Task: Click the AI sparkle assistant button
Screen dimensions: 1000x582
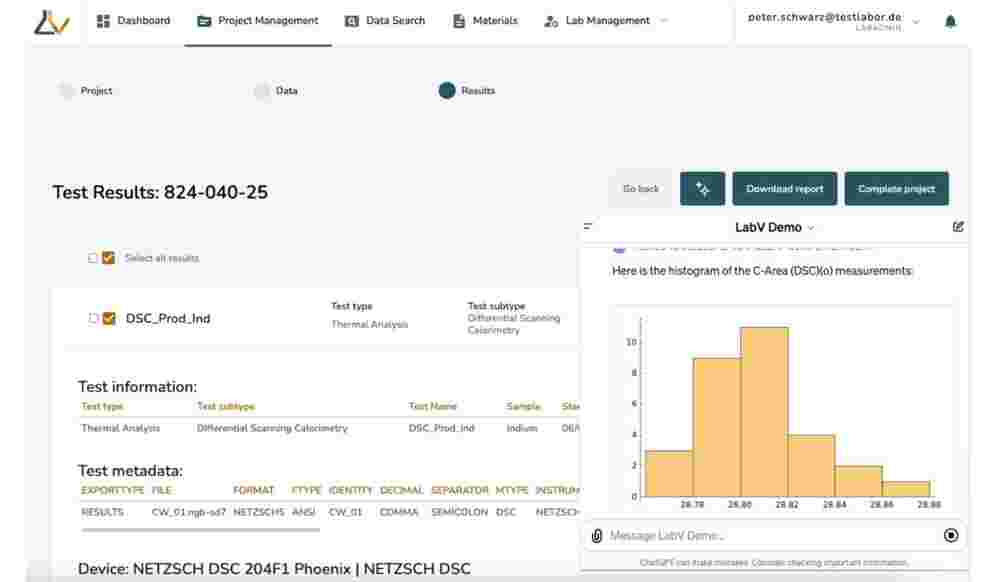Action: pyautogui.click(x=702, y=189)
